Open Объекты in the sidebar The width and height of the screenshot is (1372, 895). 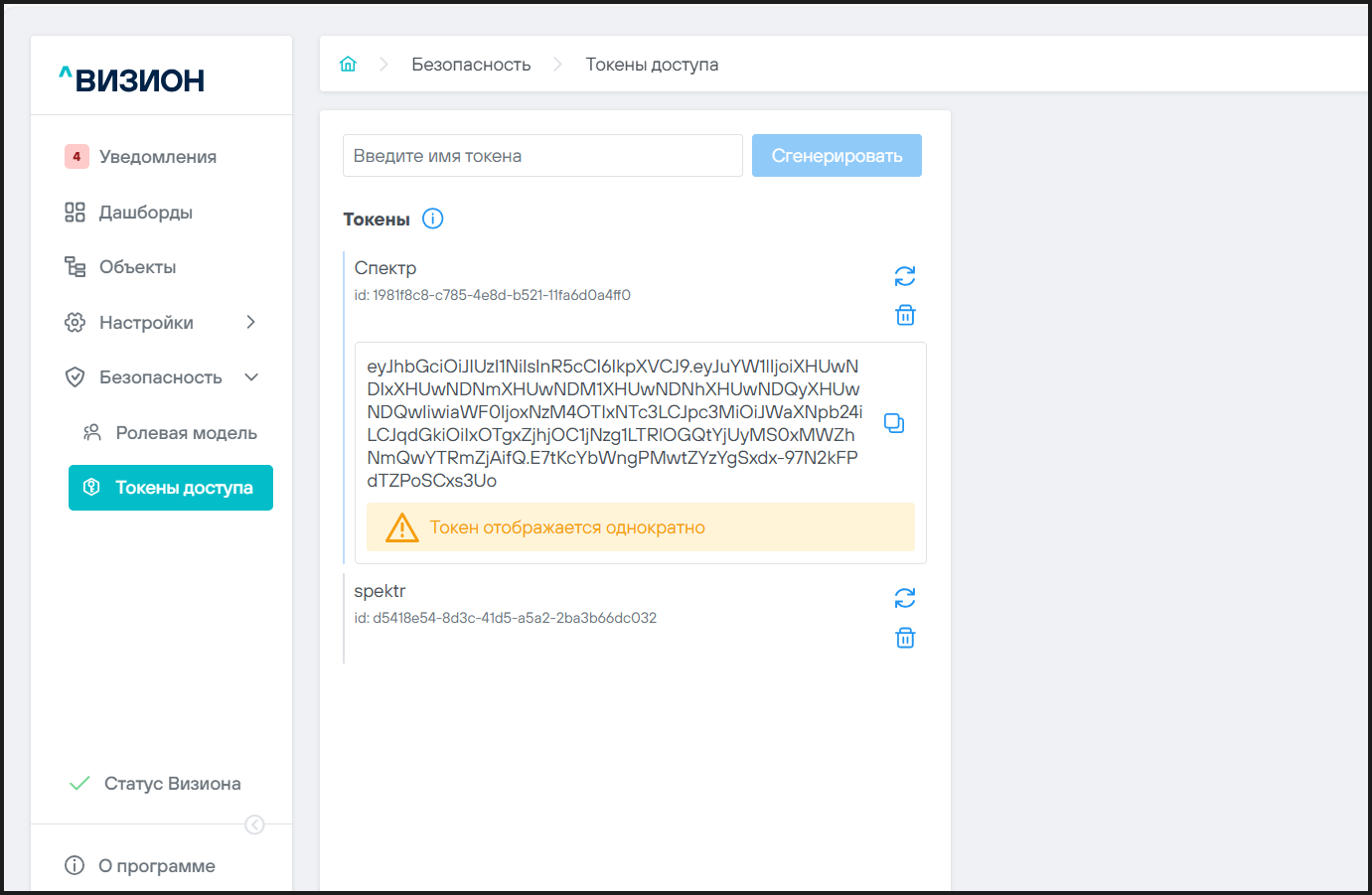click(x=138, y=267)
